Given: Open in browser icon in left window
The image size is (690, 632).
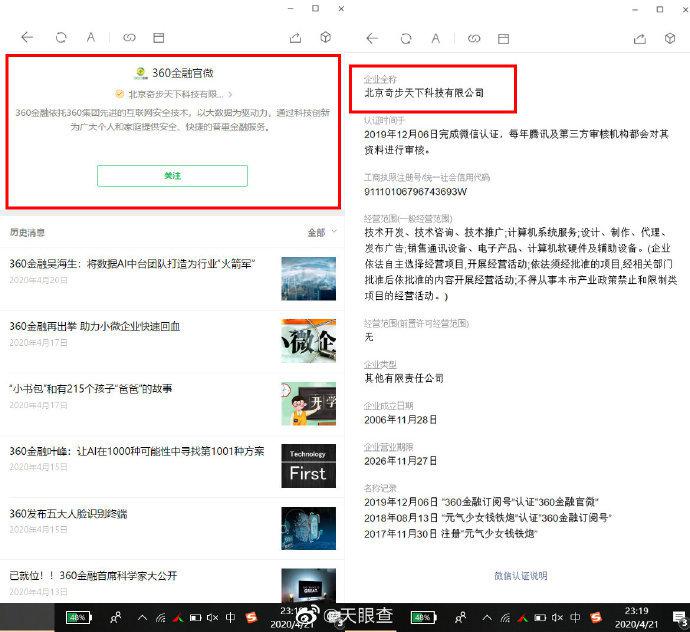Looking at the screenshot, I should 159,38.
